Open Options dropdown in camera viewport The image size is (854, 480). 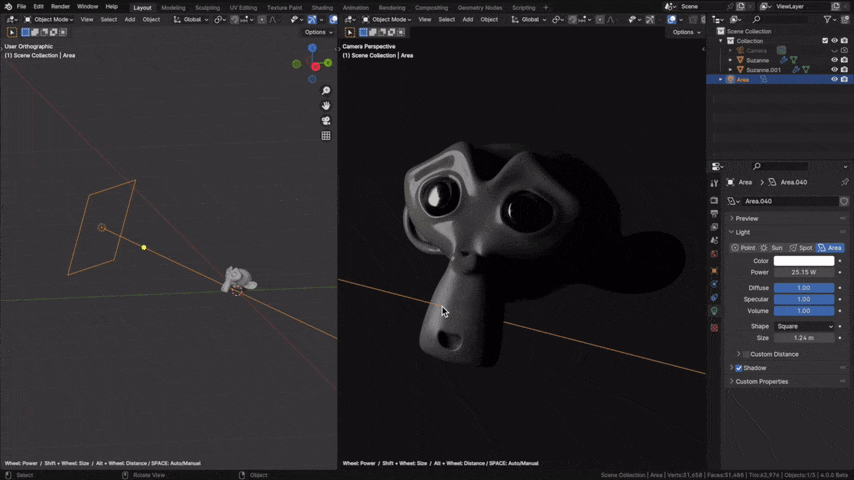(686, 32)
